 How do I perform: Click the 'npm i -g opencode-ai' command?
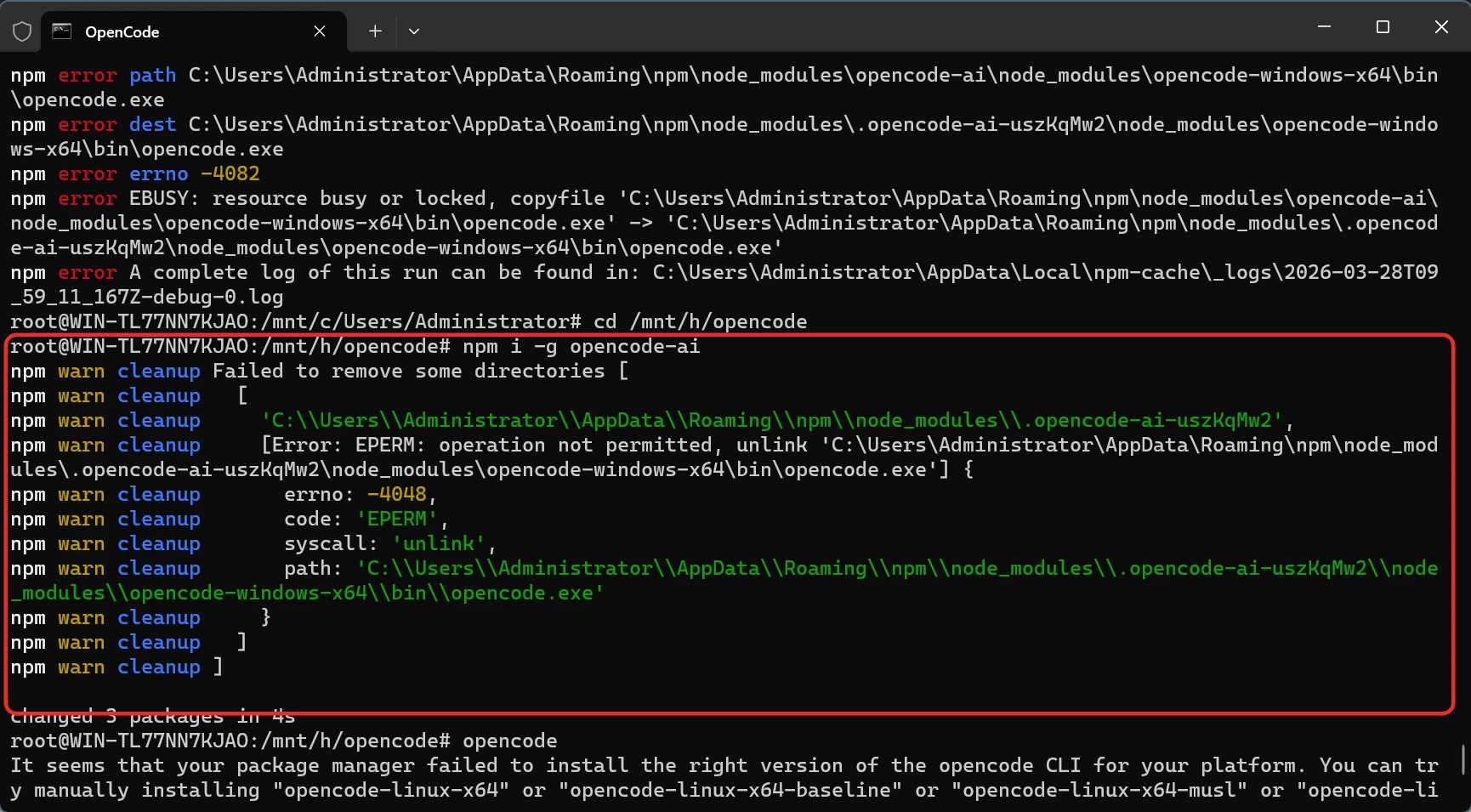(x=581, y=347)
